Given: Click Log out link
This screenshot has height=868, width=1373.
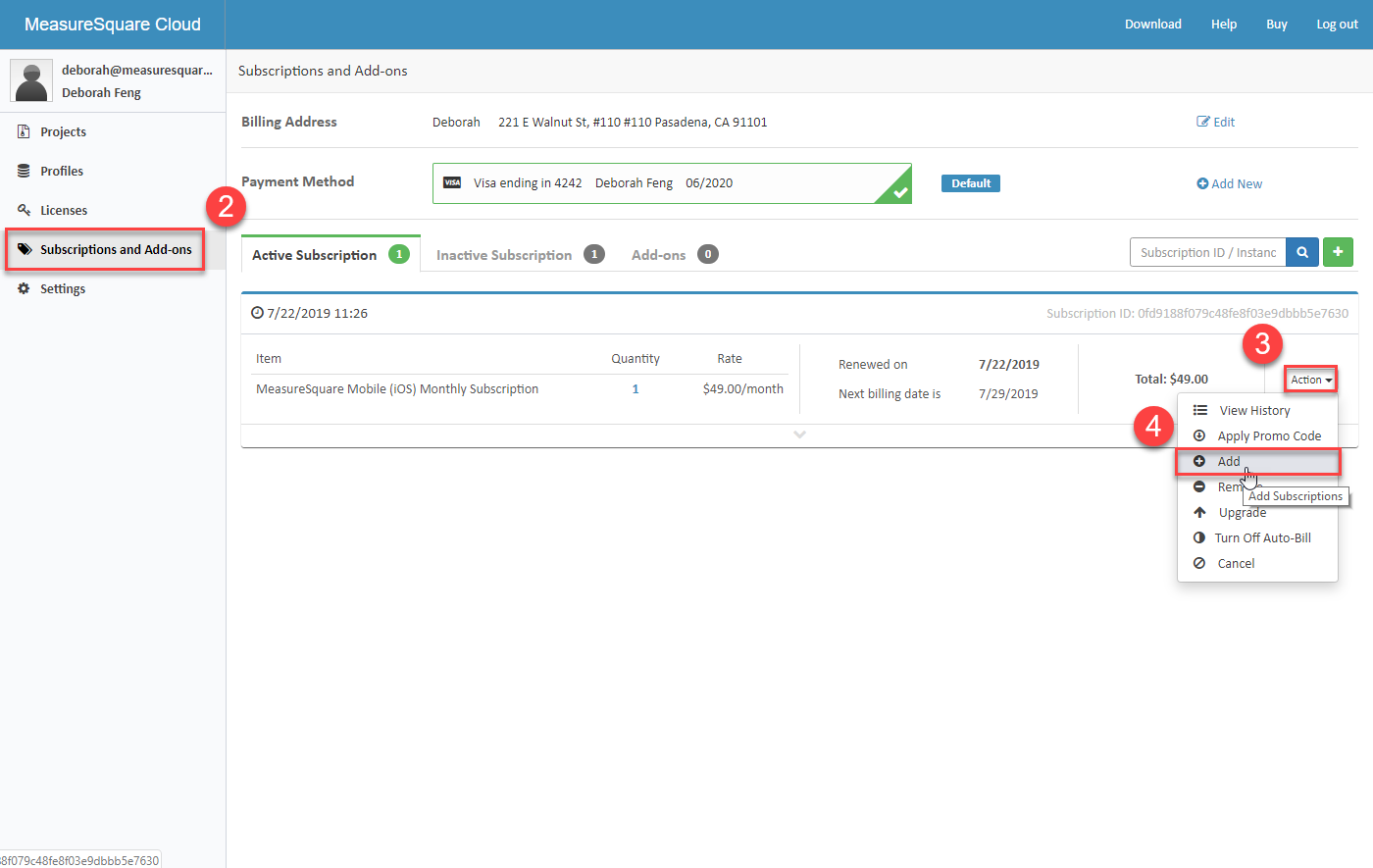Looking at the screenshot, I should pyautogui.click(x=1338, y=24).
